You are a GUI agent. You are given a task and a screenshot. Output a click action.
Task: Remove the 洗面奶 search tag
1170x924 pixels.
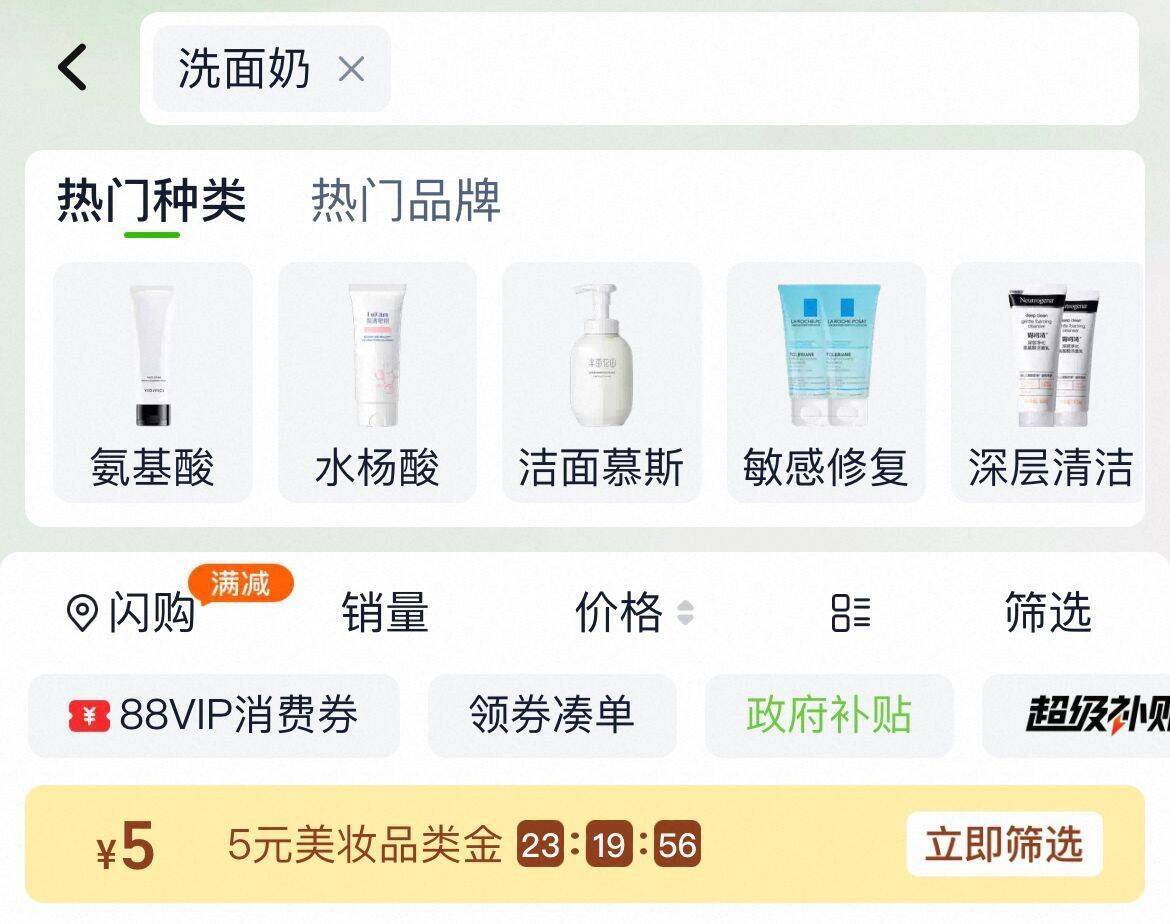tap(351, 69)
